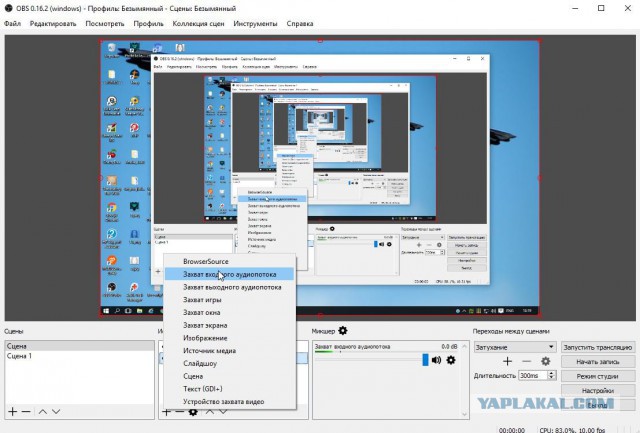Choose BrowserSource from the context menu
The image size is (640, 433).
tap(229, 262)
